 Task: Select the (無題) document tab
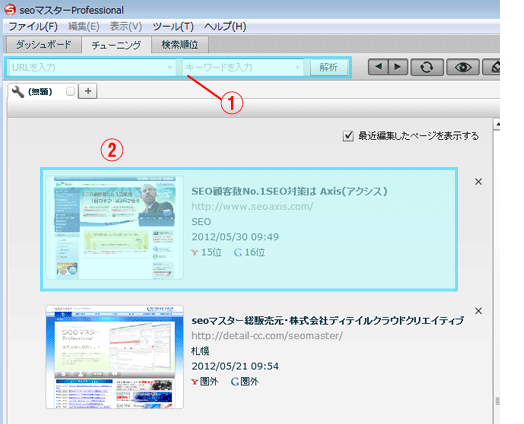click(x=42, y=91)
